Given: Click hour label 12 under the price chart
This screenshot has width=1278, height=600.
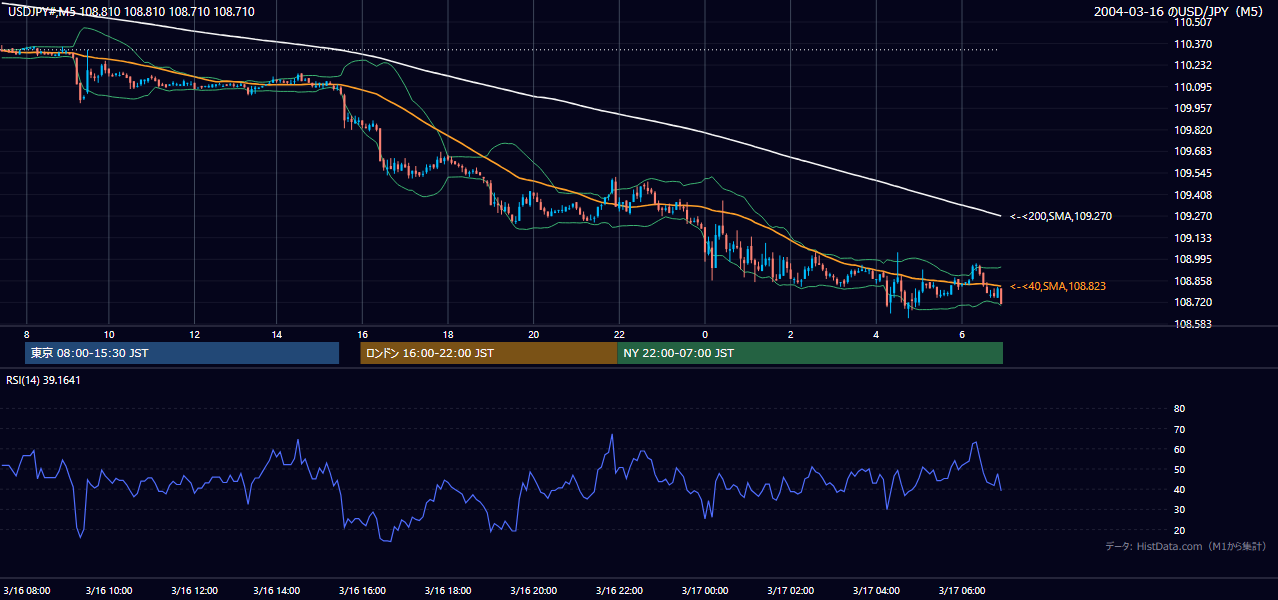Looking at the screenshot, I should (194, 334).
